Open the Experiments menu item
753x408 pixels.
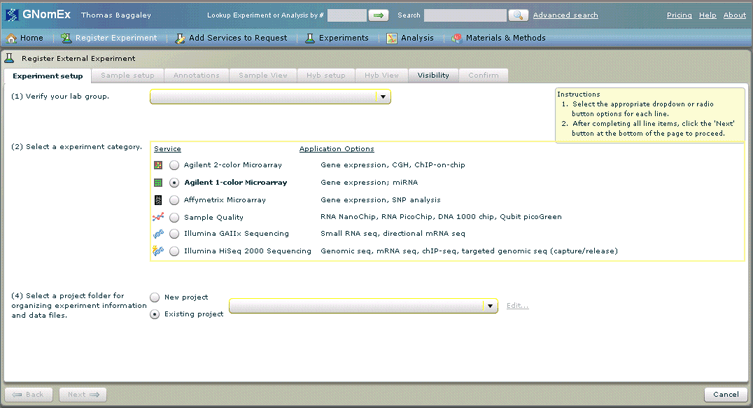[337, 38]
